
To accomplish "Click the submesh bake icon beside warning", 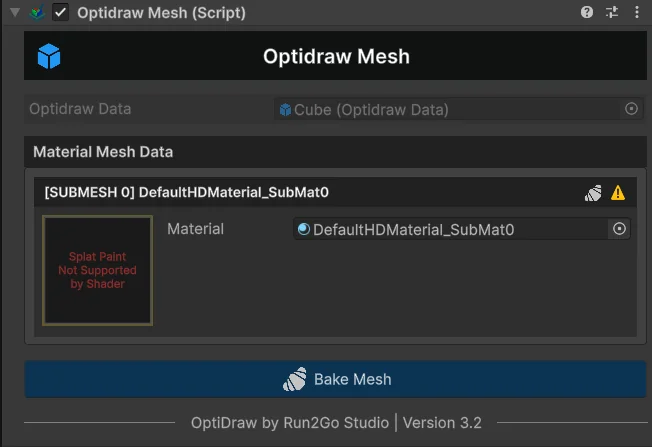I will [x=593, y=193].
